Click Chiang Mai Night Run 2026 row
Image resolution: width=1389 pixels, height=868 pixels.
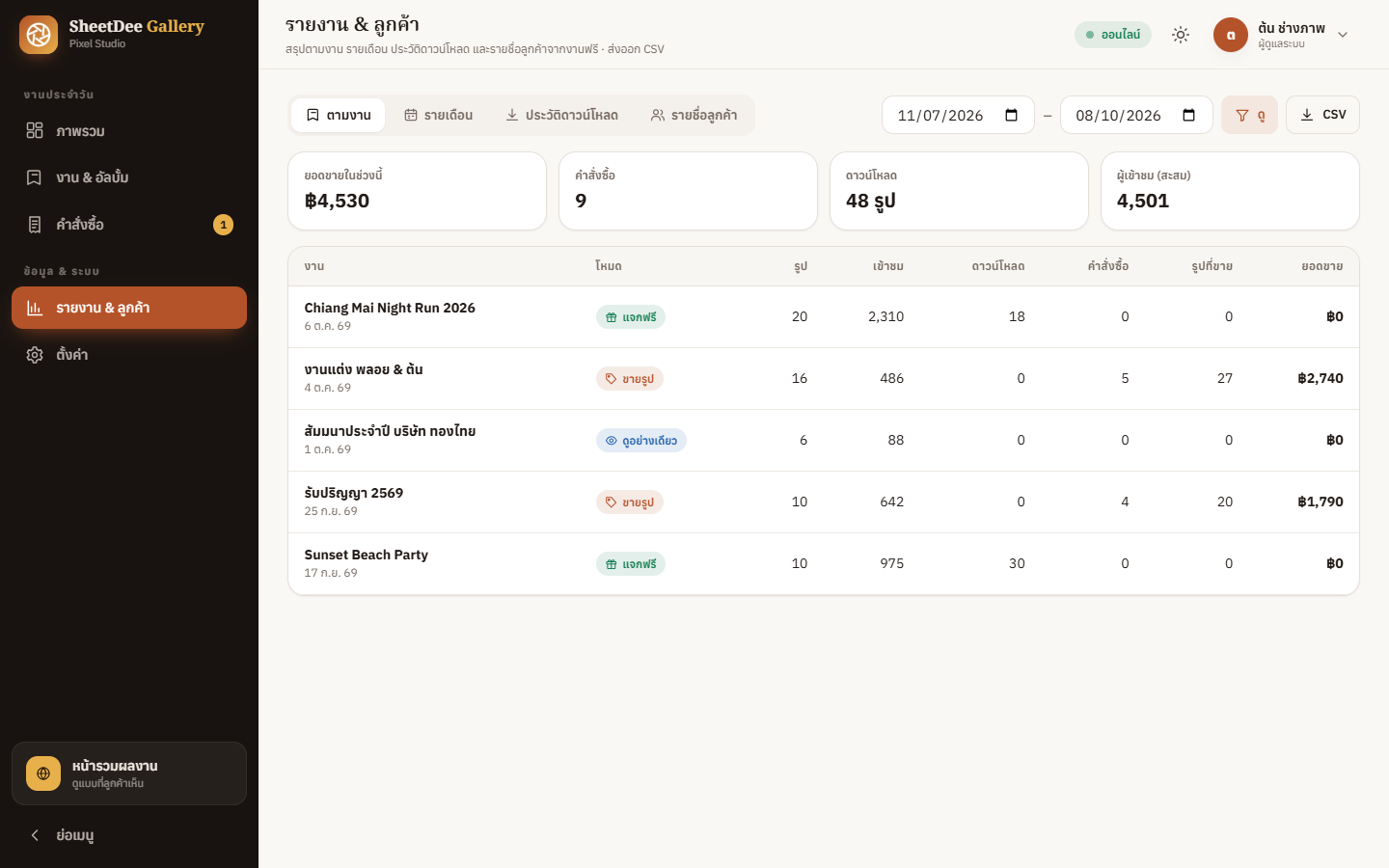(824, 317)
